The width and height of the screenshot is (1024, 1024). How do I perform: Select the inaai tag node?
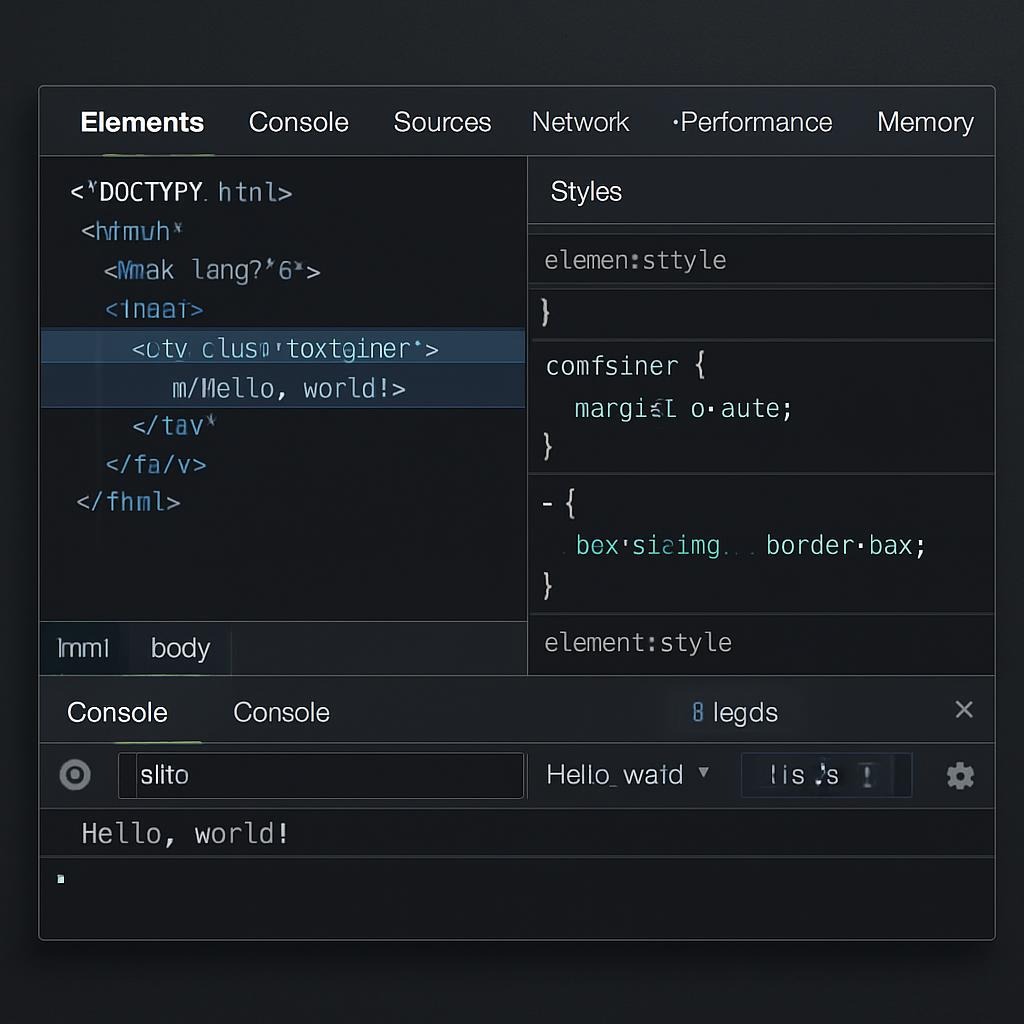(x=154, y=309)
